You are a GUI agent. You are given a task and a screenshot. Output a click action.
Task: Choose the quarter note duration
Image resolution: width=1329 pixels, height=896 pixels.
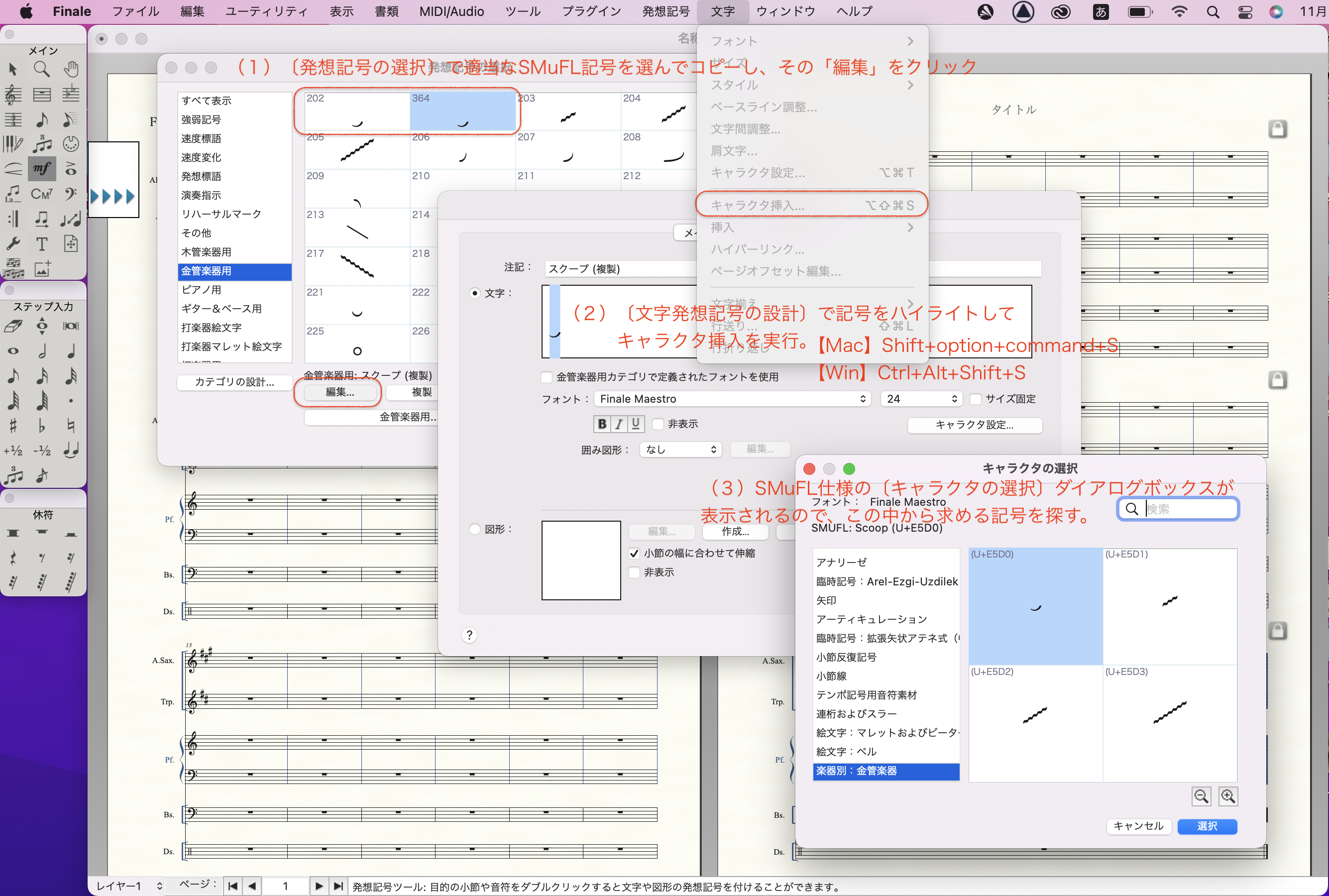(71, 351)
